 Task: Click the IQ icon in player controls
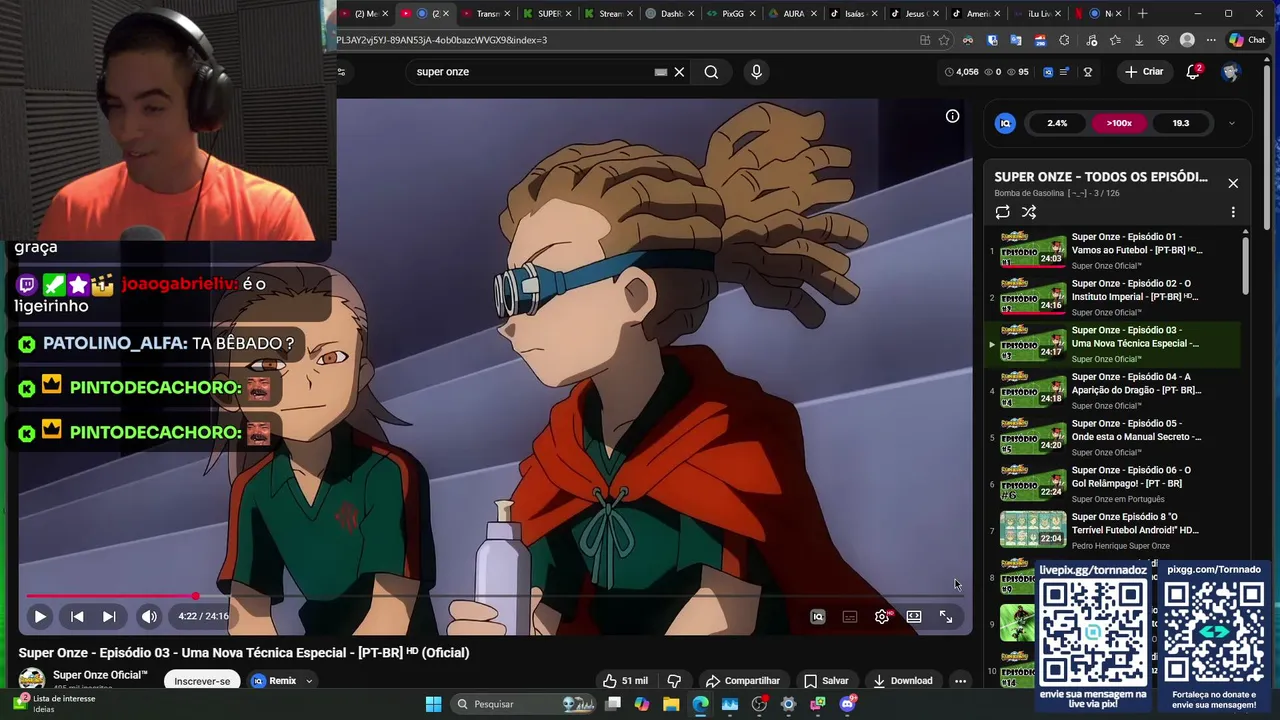(818, 617)
